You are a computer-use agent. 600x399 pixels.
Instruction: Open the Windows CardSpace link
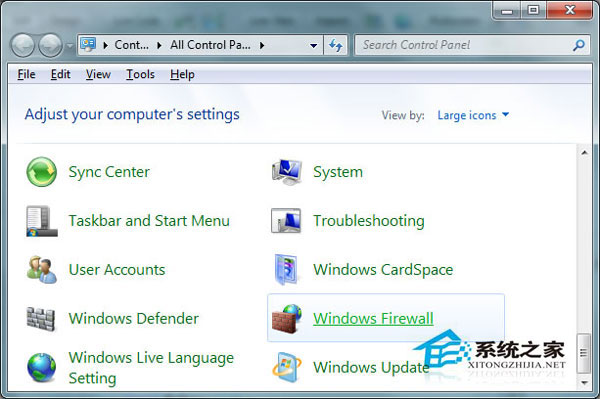383,270
